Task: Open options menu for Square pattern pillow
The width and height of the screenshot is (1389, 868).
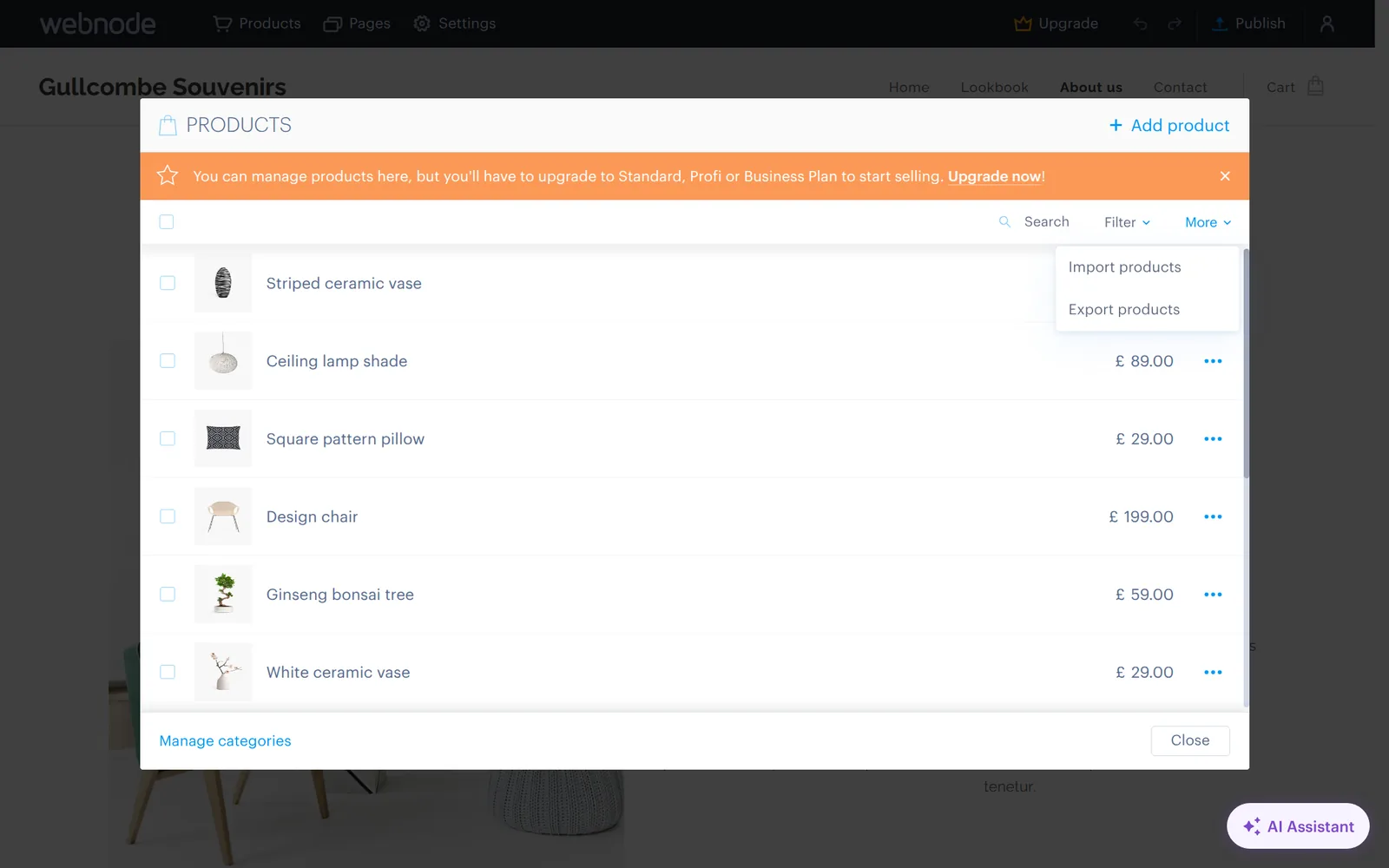Action: [x=1213, y=439]
